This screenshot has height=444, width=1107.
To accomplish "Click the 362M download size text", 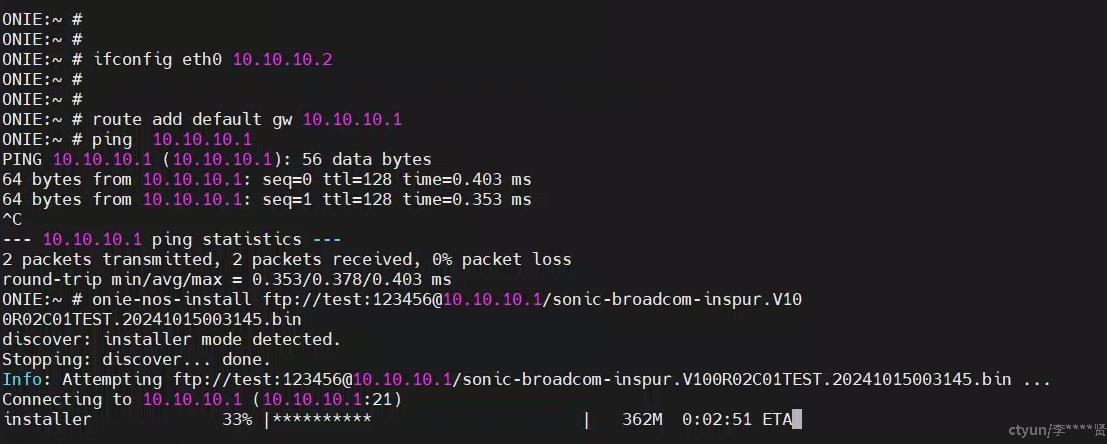I will pyautogui.click(x=642, y=420).
